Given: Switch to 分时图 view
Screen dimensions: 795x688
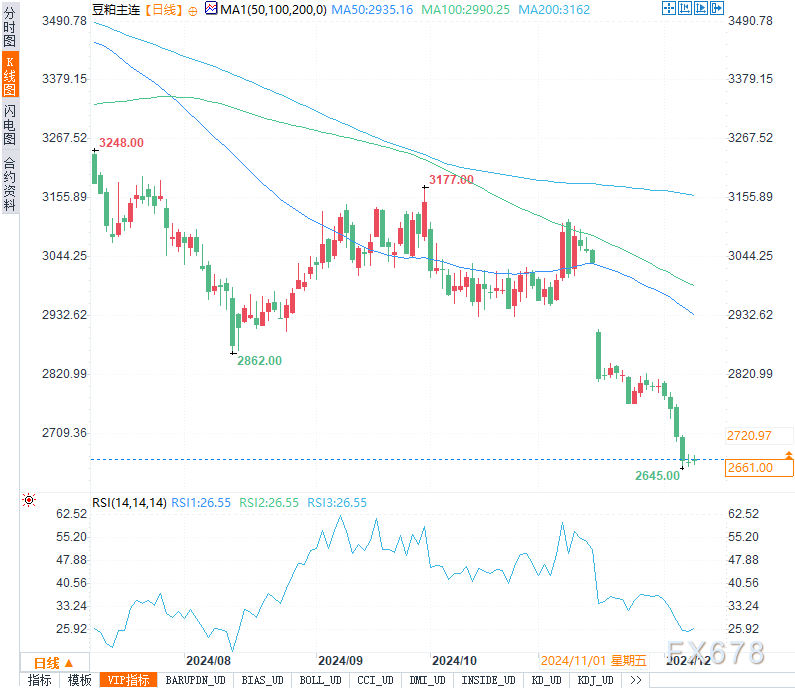Looking at the screenshot, I should coord(10,26).
